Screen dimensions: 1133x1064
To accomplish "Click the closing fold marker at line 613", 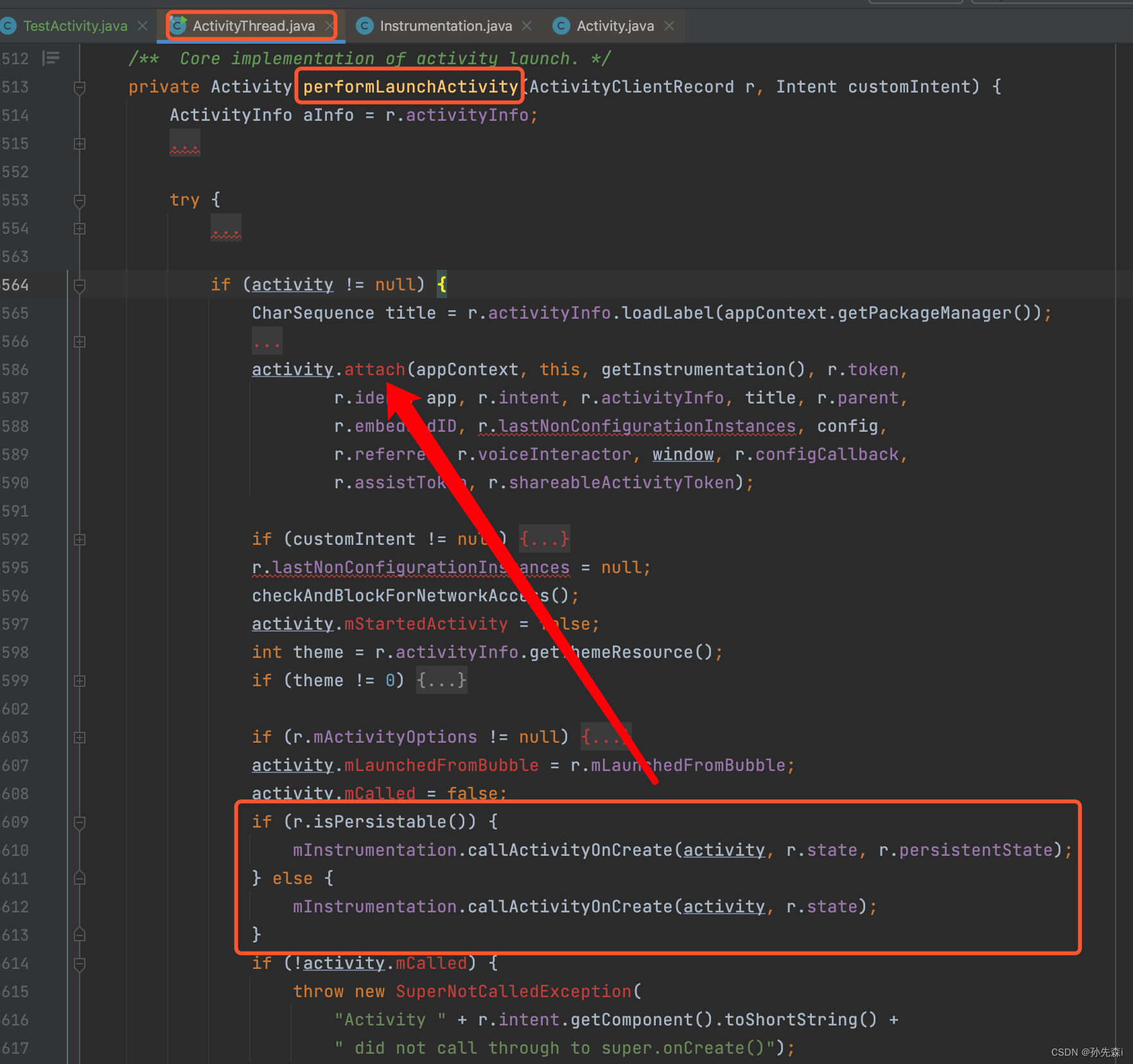I will point(80,935).
